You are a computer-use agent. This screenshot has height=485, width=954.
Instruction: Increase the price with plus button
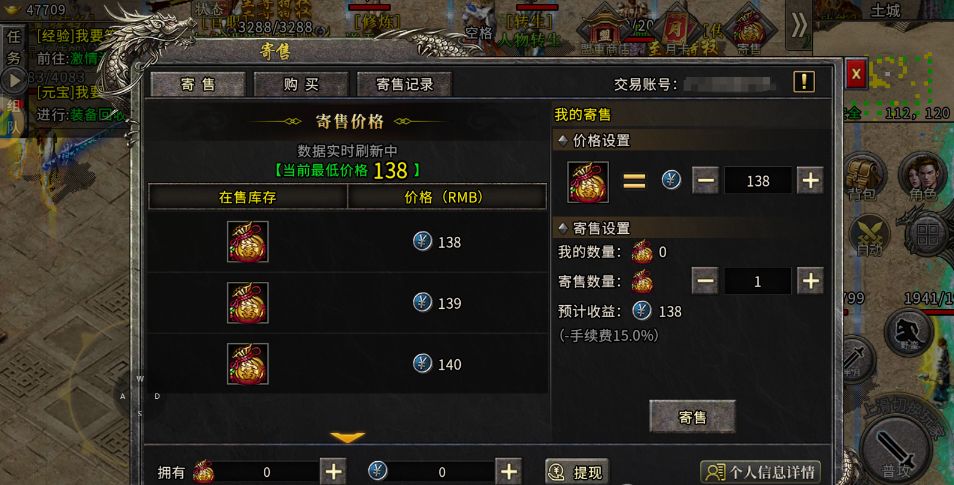810,181
